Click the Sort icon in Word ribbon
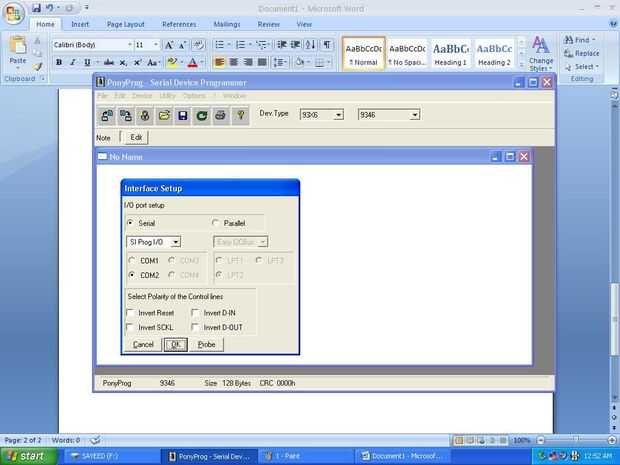The height and width of the screenshot is (465, 620). click(310, 45)
